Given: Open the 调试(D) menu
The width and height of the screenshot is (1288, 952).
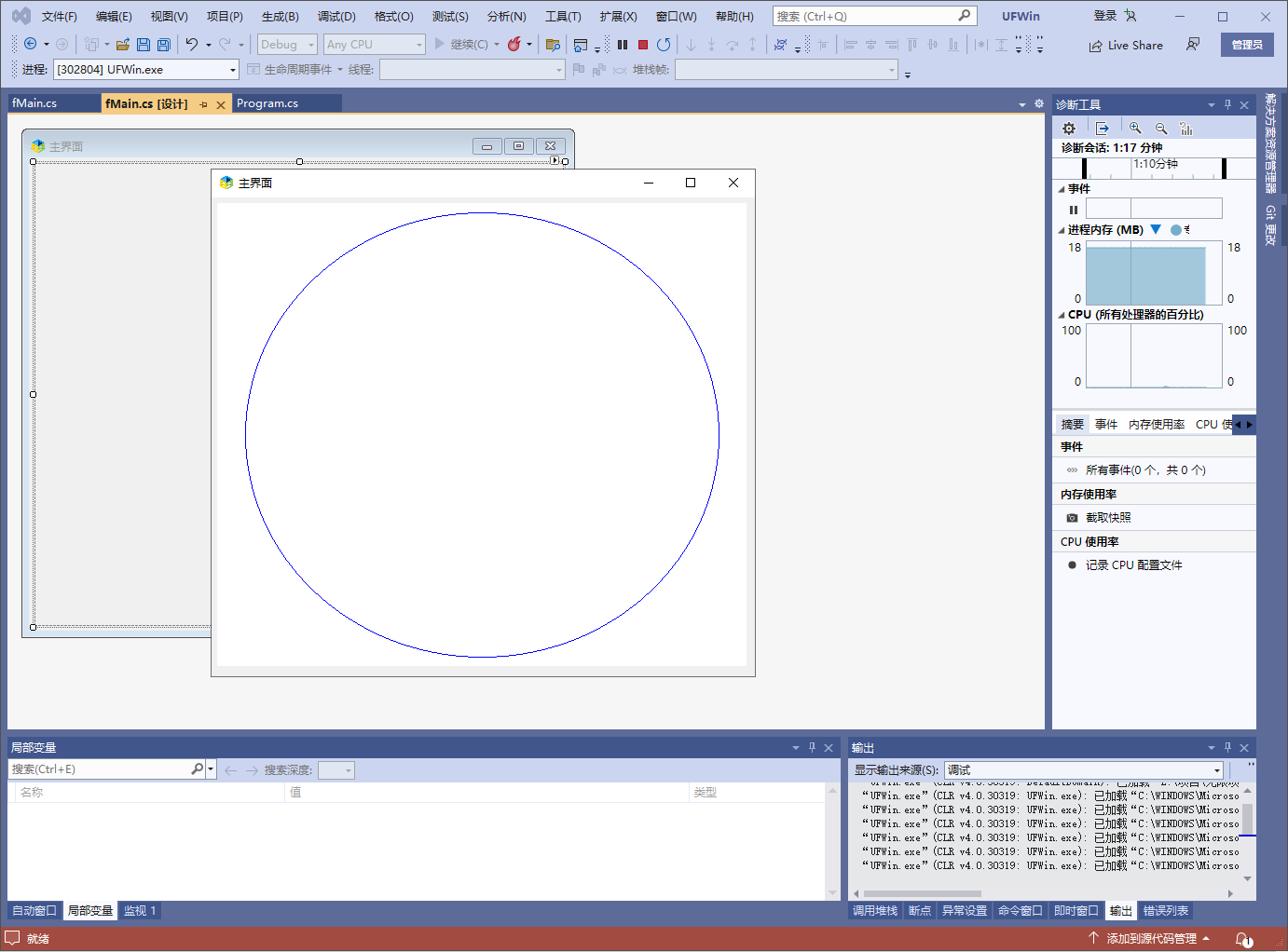Looking at the screenshot, I should 336,17.
